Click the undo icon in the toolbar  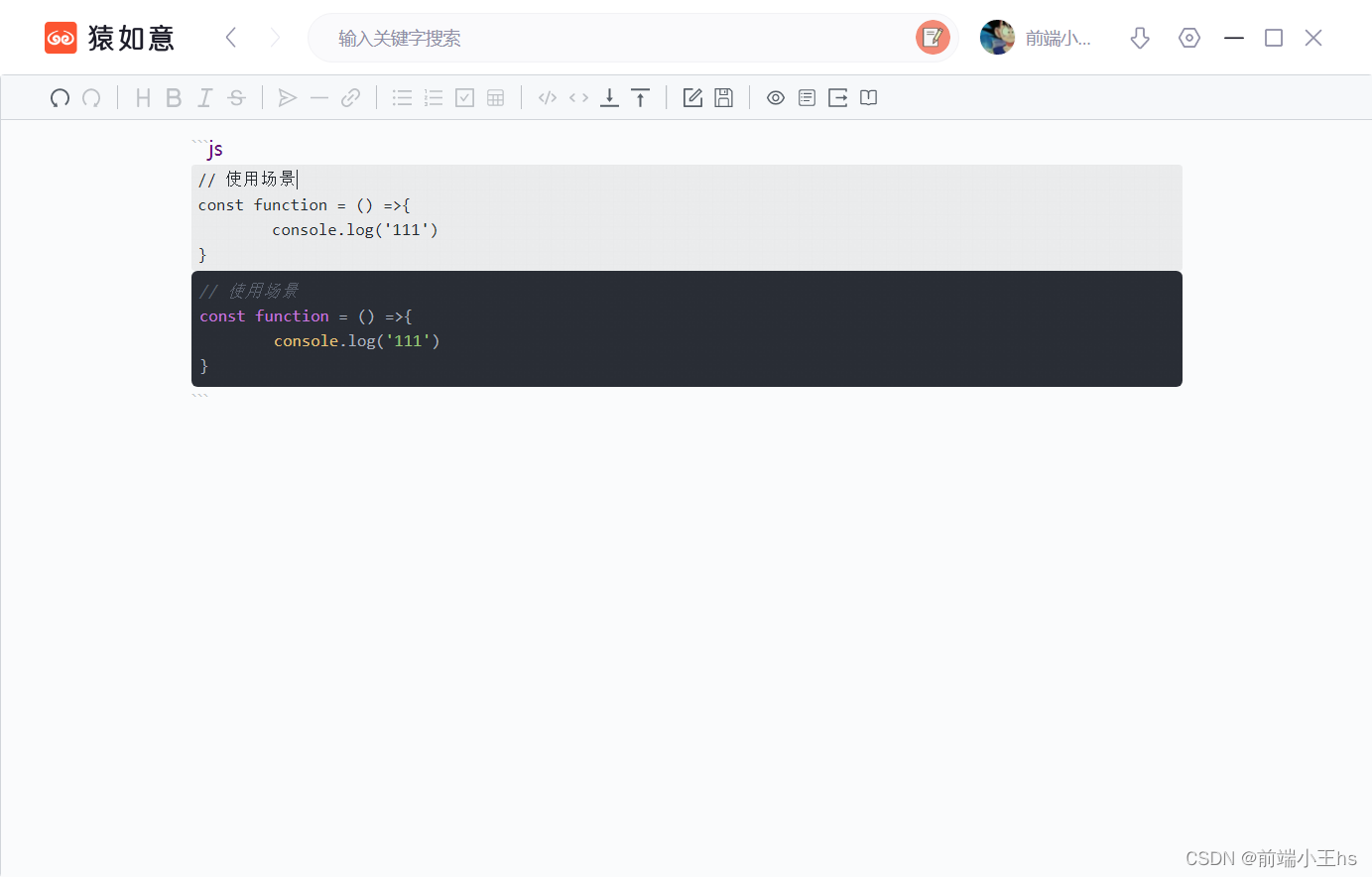(x=60, y=97)
